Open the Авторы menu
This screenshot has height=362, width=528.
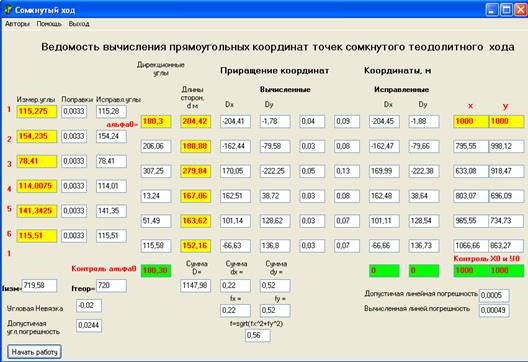17,24
